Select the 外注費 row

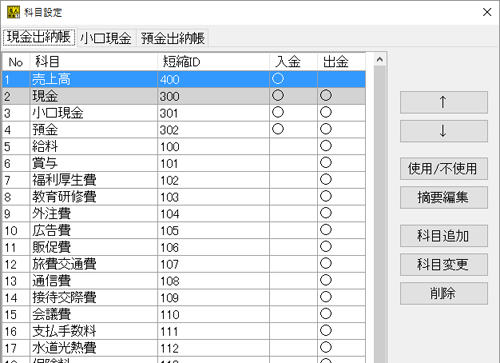184,214
